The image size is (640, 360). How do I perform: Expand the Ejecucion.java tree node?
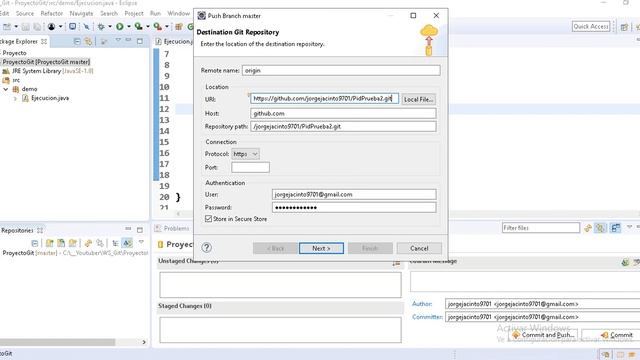tap(16, 98)
